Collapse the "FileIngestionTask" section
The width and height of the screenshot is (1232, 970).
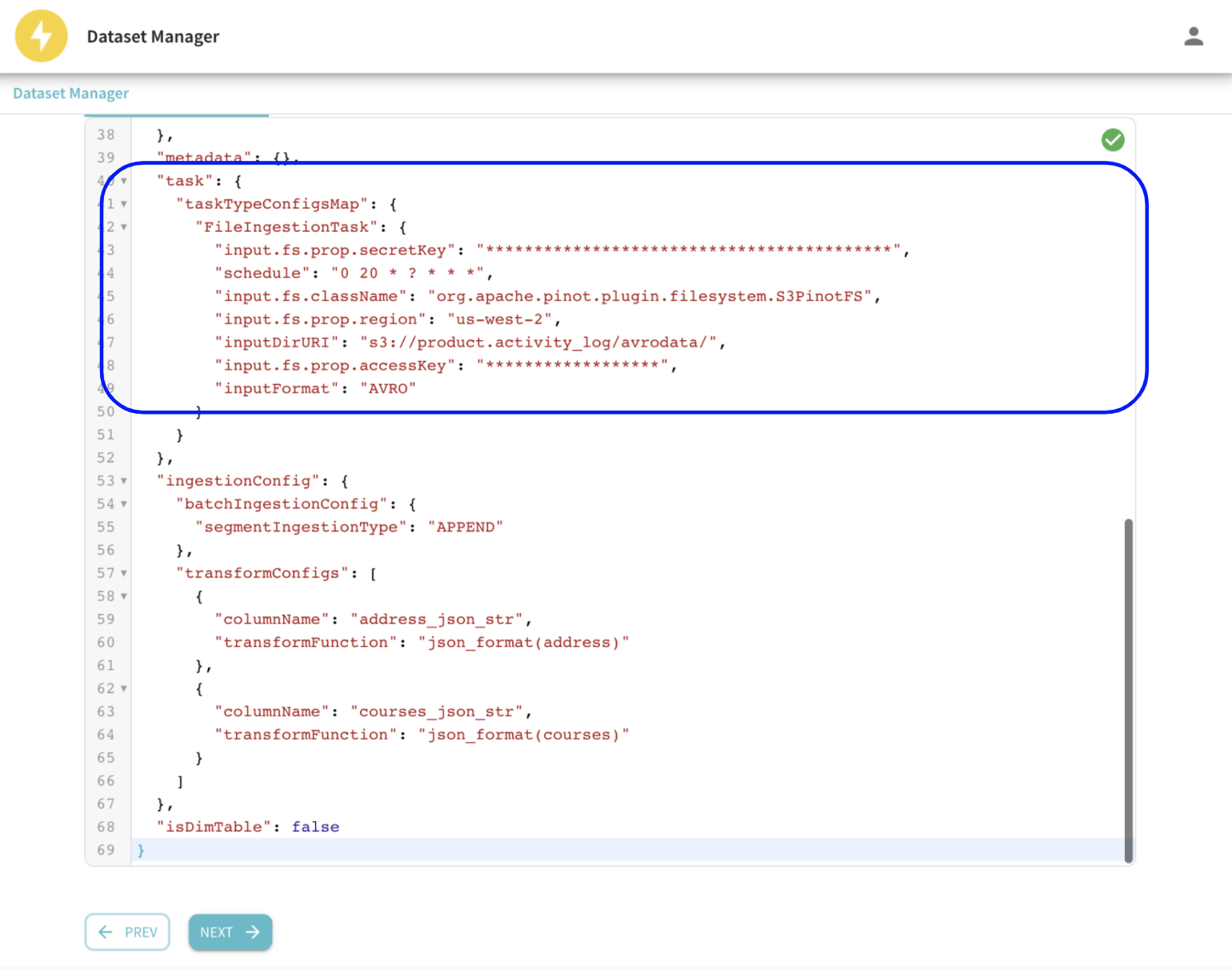pyautogui.click(x=125, y=227)
